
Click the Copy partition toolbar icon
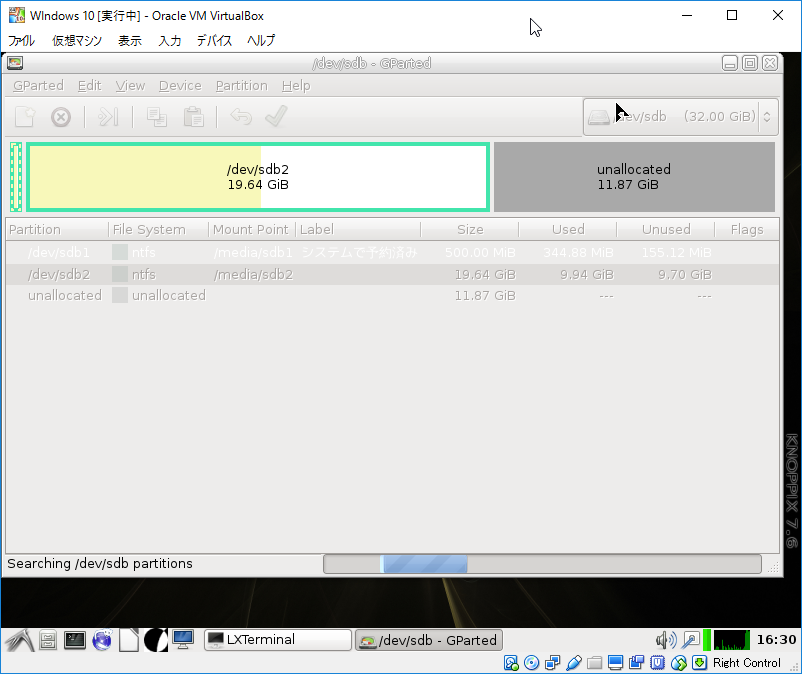(x=157, y=117)
